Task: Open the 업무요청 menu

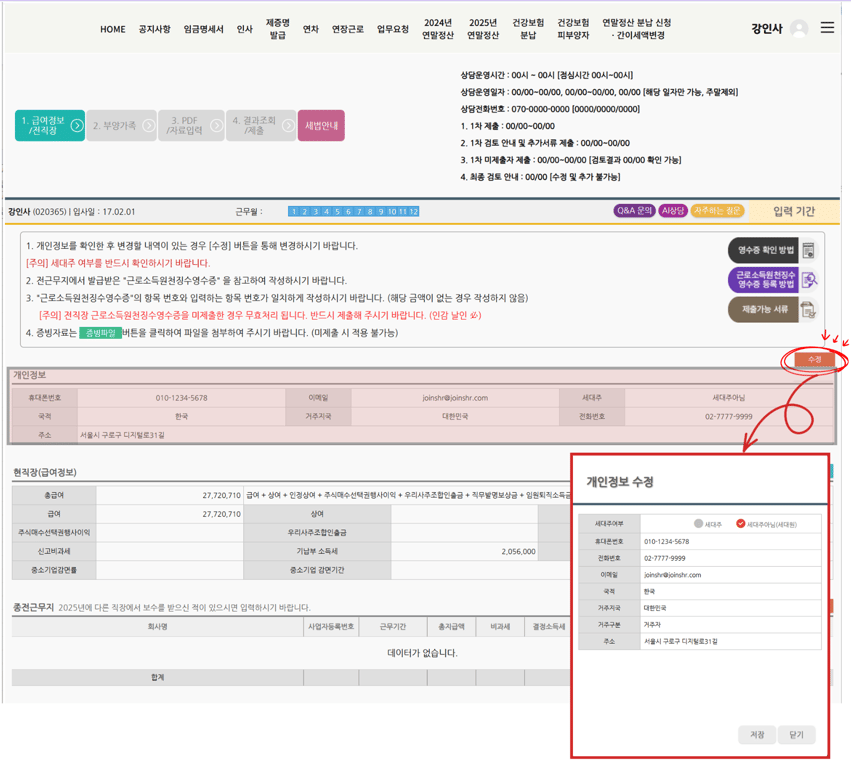Action: [x=393, y=29]
